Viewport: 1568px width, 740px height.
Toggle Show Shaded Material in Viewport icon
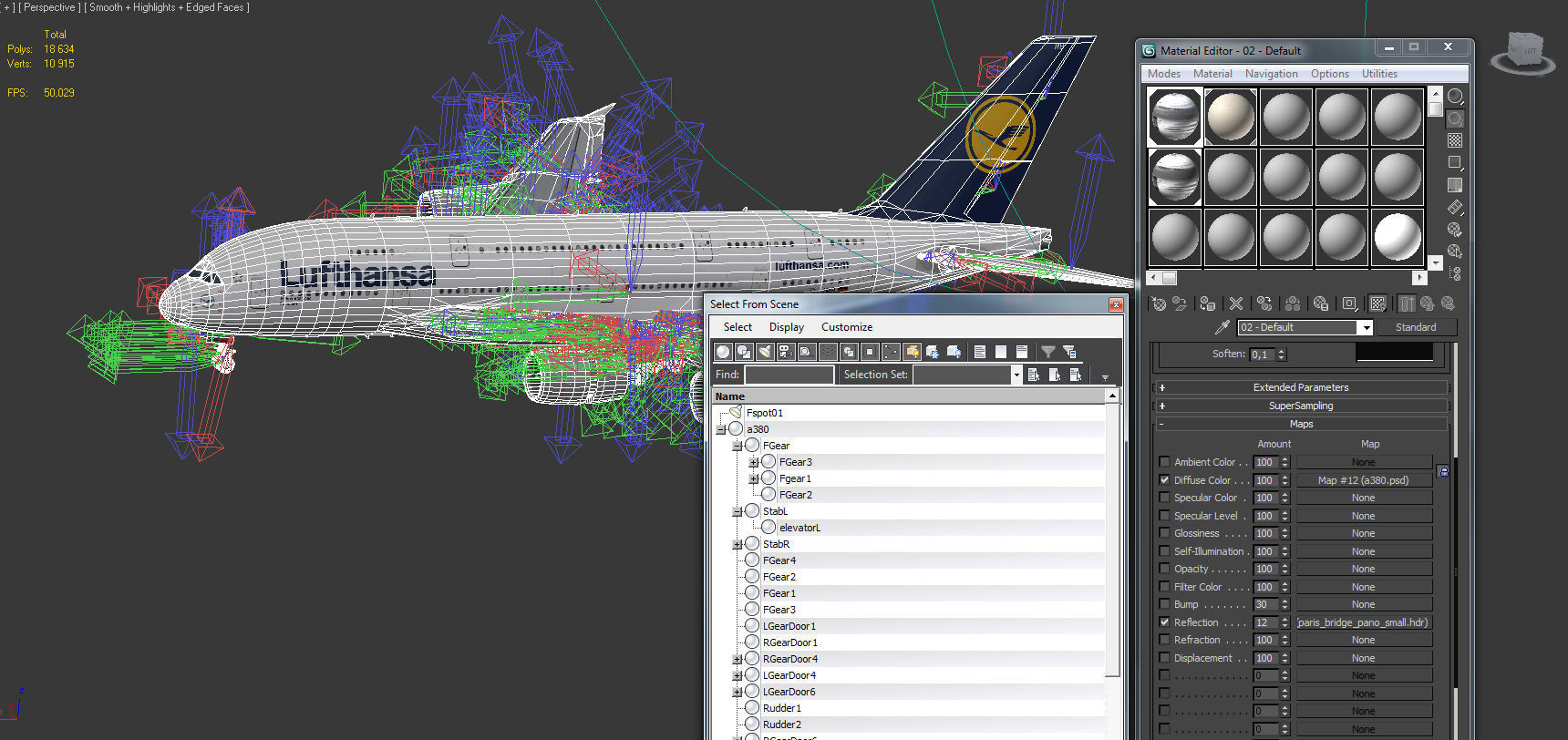coord(1378,303)
